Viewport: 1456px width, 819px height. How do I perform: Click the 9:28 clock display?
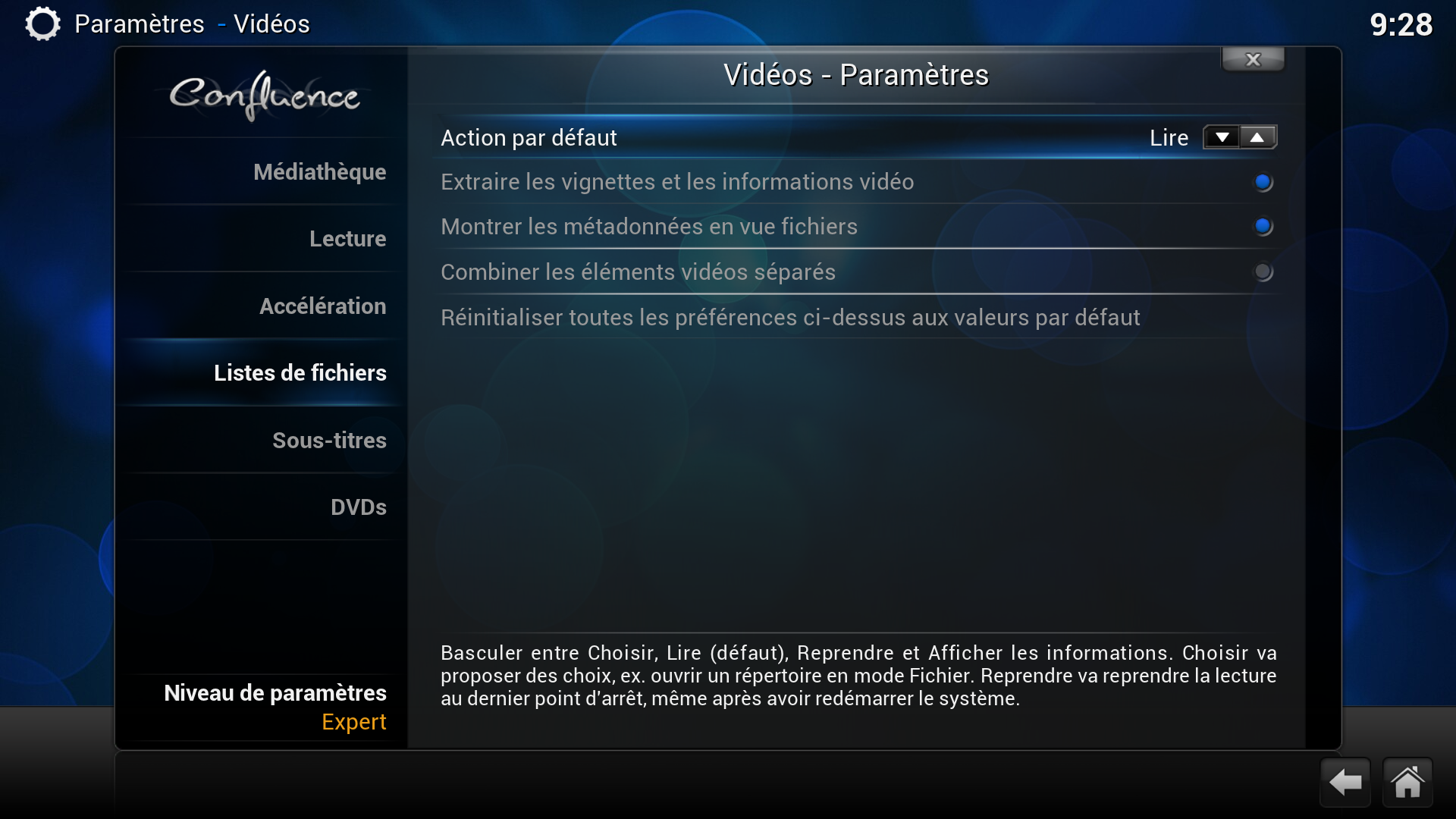point(1401,24)
